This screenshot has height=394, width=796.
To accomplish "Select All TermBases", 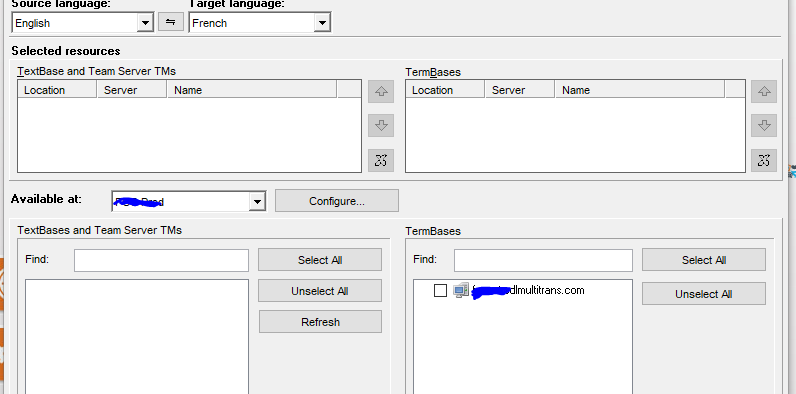I will pyautogui.click(x=704, y=260).
